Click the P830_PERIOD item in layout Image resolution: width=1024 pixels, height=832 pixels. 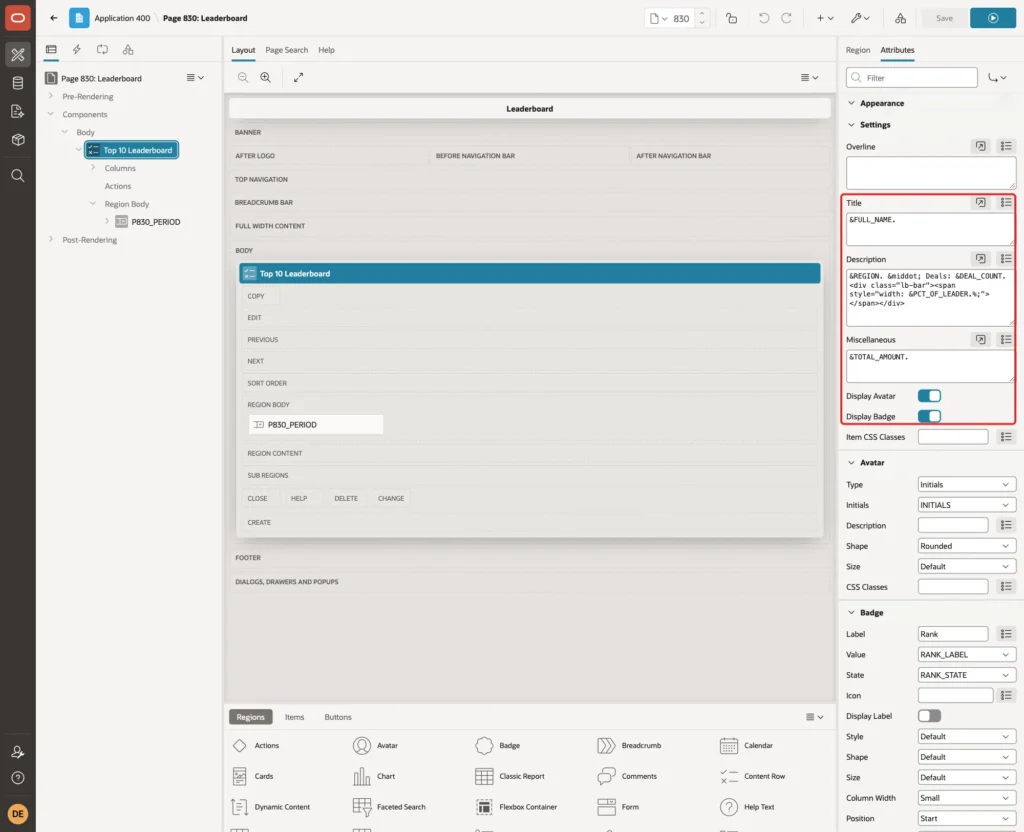tap(316, 424)
